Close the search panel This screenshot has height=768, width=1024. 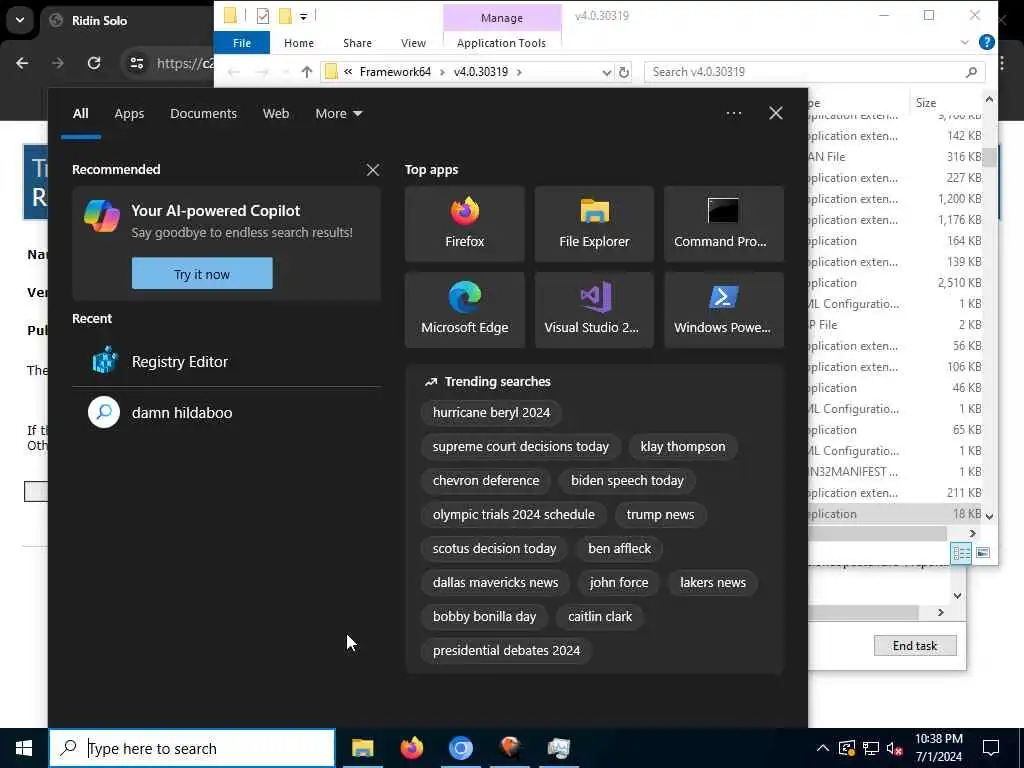[775, 113]
